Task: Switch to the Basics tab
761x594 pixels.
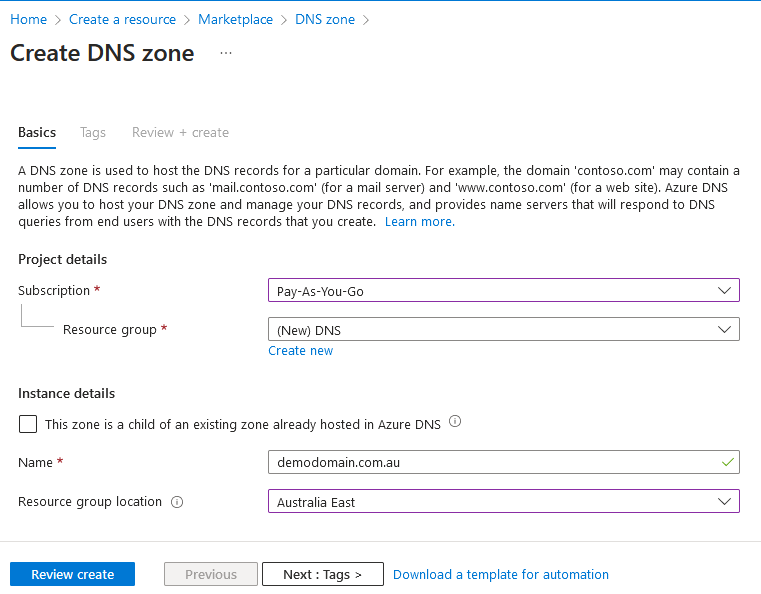Action: (37, 132)
